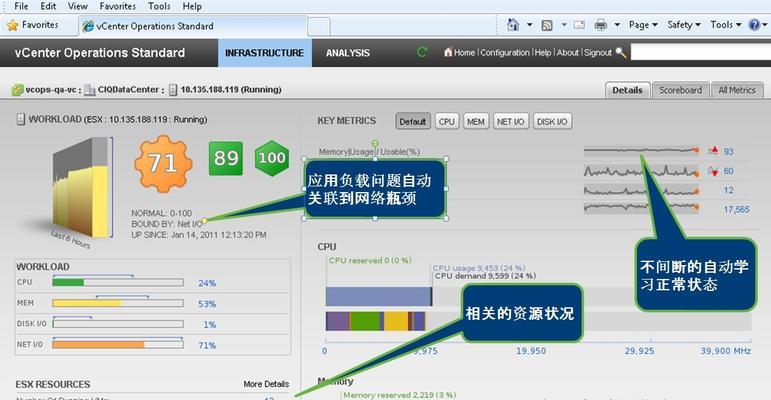Click the multicolored CPU breakdown bar
Screen dimensions: 771x400
(x=375, y=321)
